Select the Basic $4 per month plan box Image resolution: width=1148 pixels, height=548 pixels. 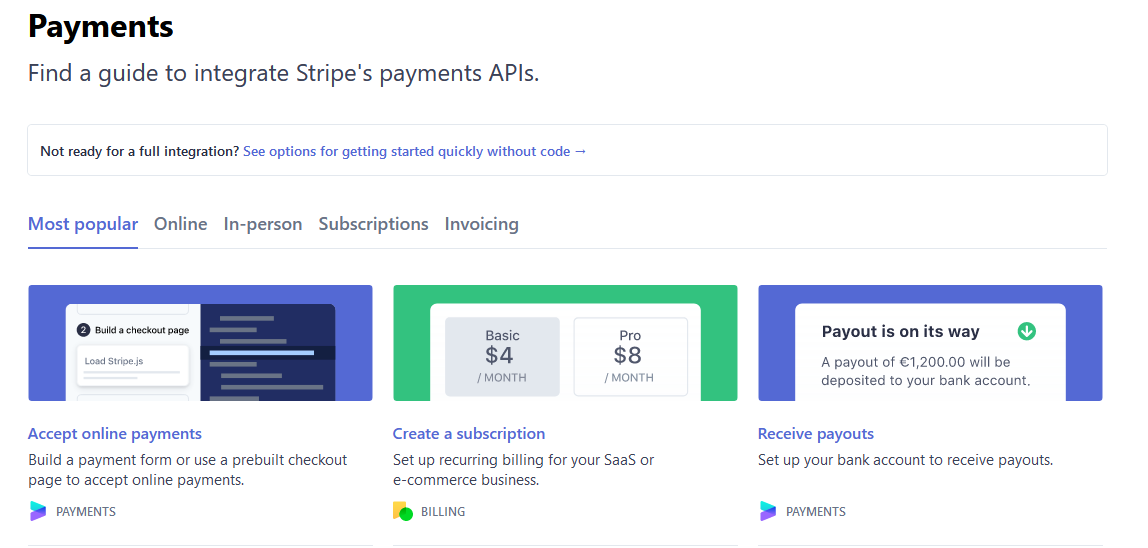tap(502, 356)
